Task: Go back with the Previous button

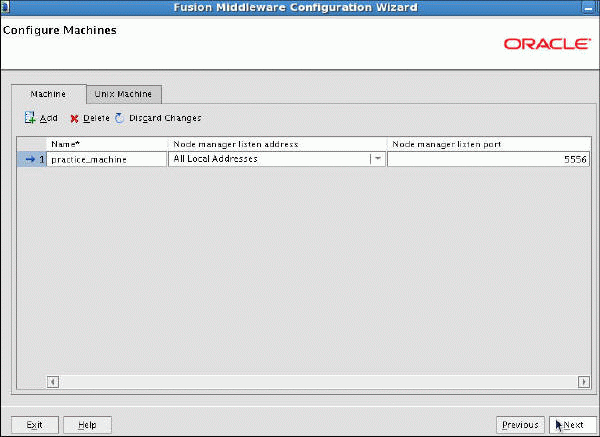Action: click(x=520, y=425)
